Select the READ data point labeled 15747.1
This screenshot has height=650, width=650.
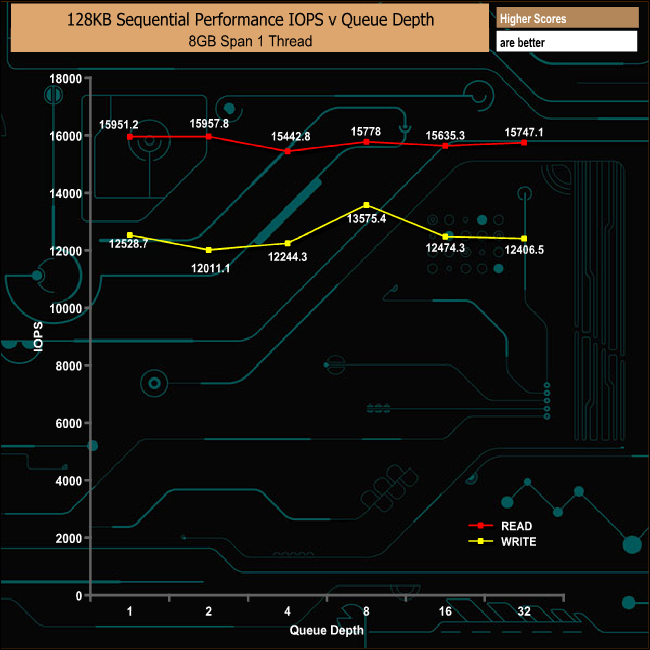click(x=524, y=143)
